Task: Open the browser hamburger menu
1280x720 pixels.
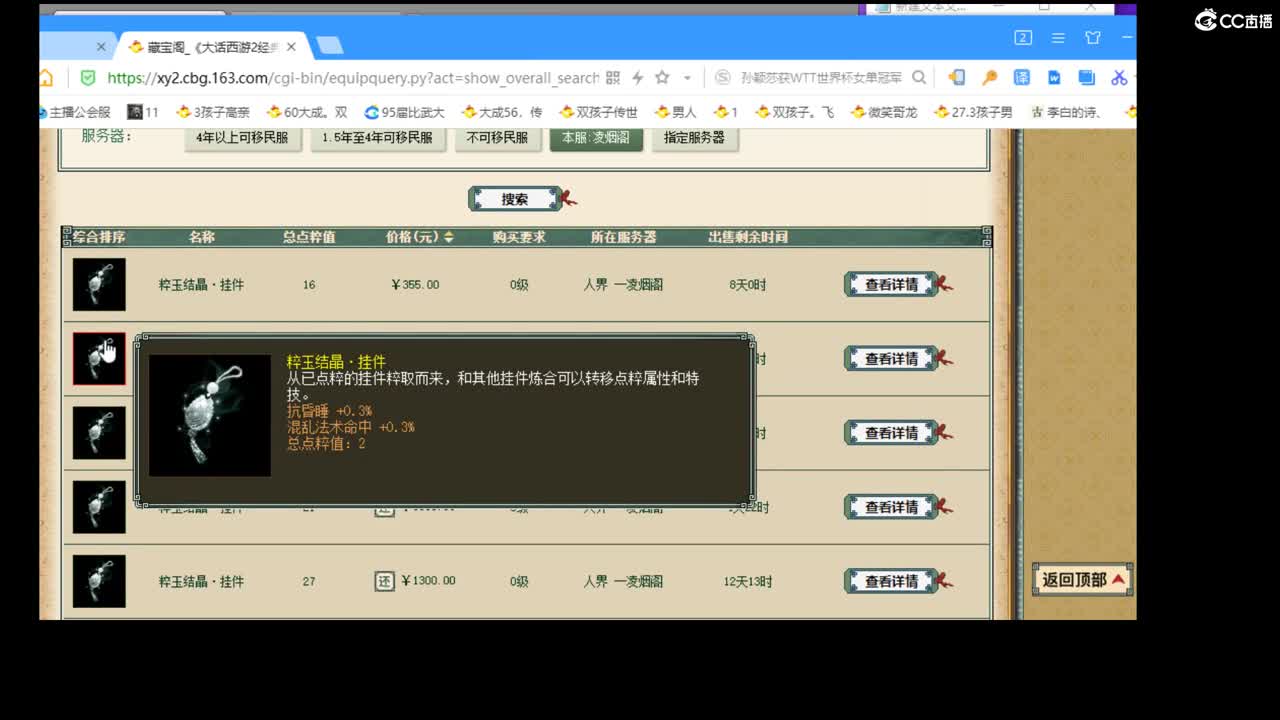Action: pos(1058,38)
